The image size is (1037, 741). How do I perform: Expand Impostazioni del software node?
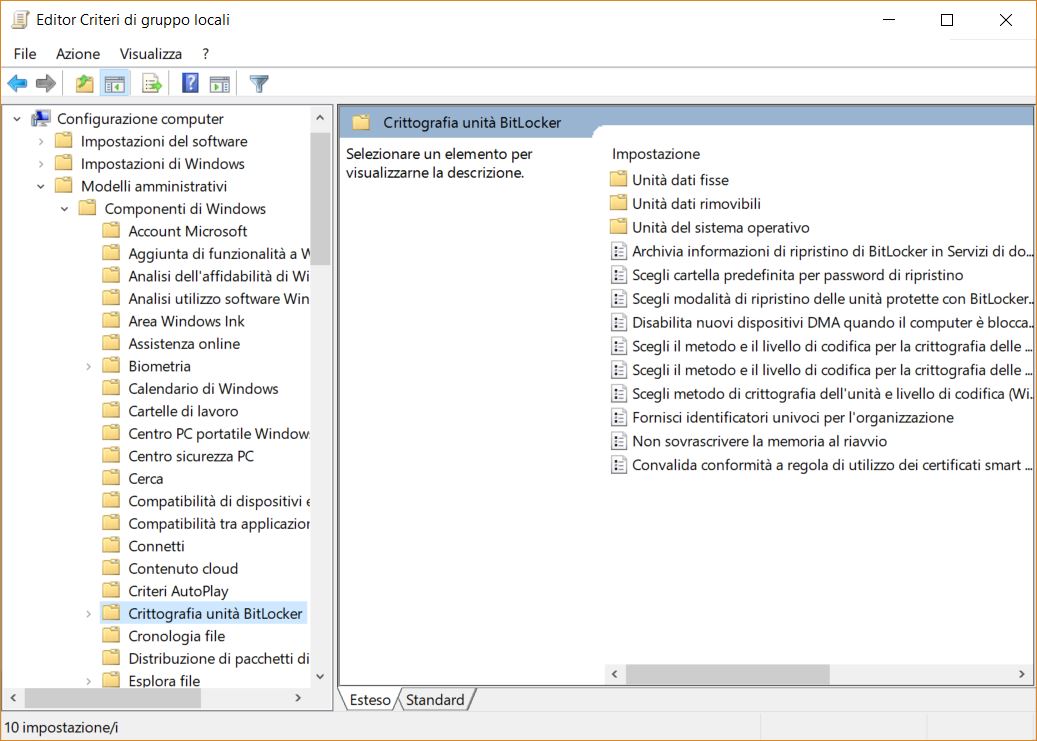coord(41,142)
